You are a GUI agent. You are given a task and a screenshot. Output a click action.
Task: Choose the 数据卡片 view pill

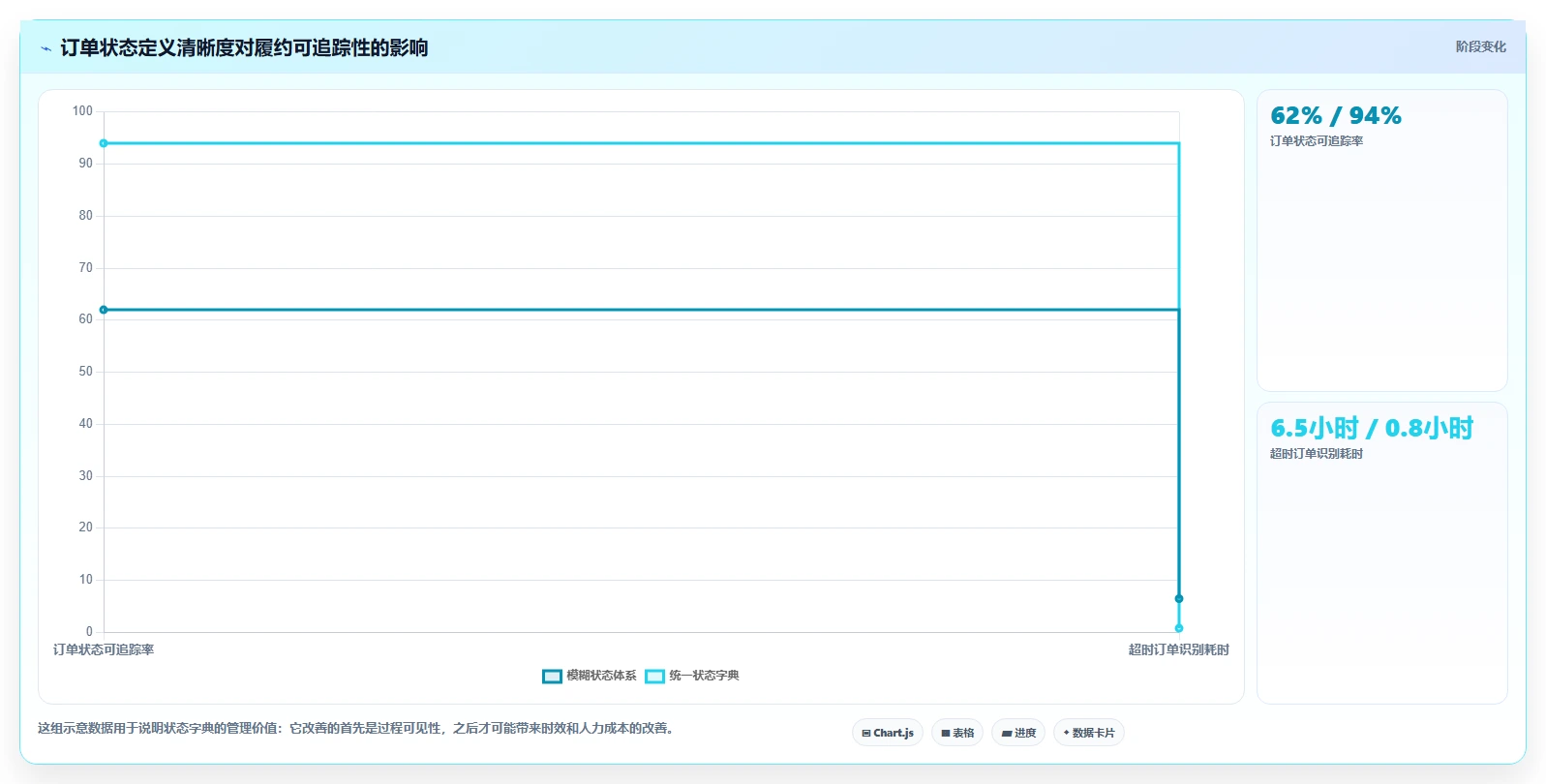tap(1089, 733)
